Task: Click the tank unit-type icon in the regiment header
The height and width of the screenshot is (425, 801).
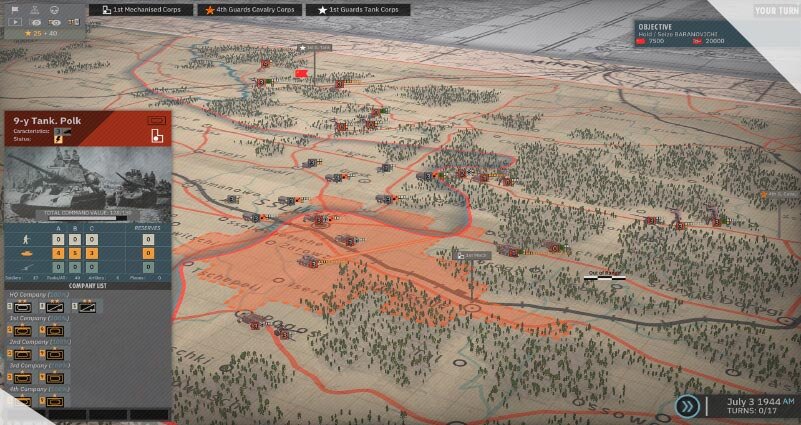Action: pos(156,121)
